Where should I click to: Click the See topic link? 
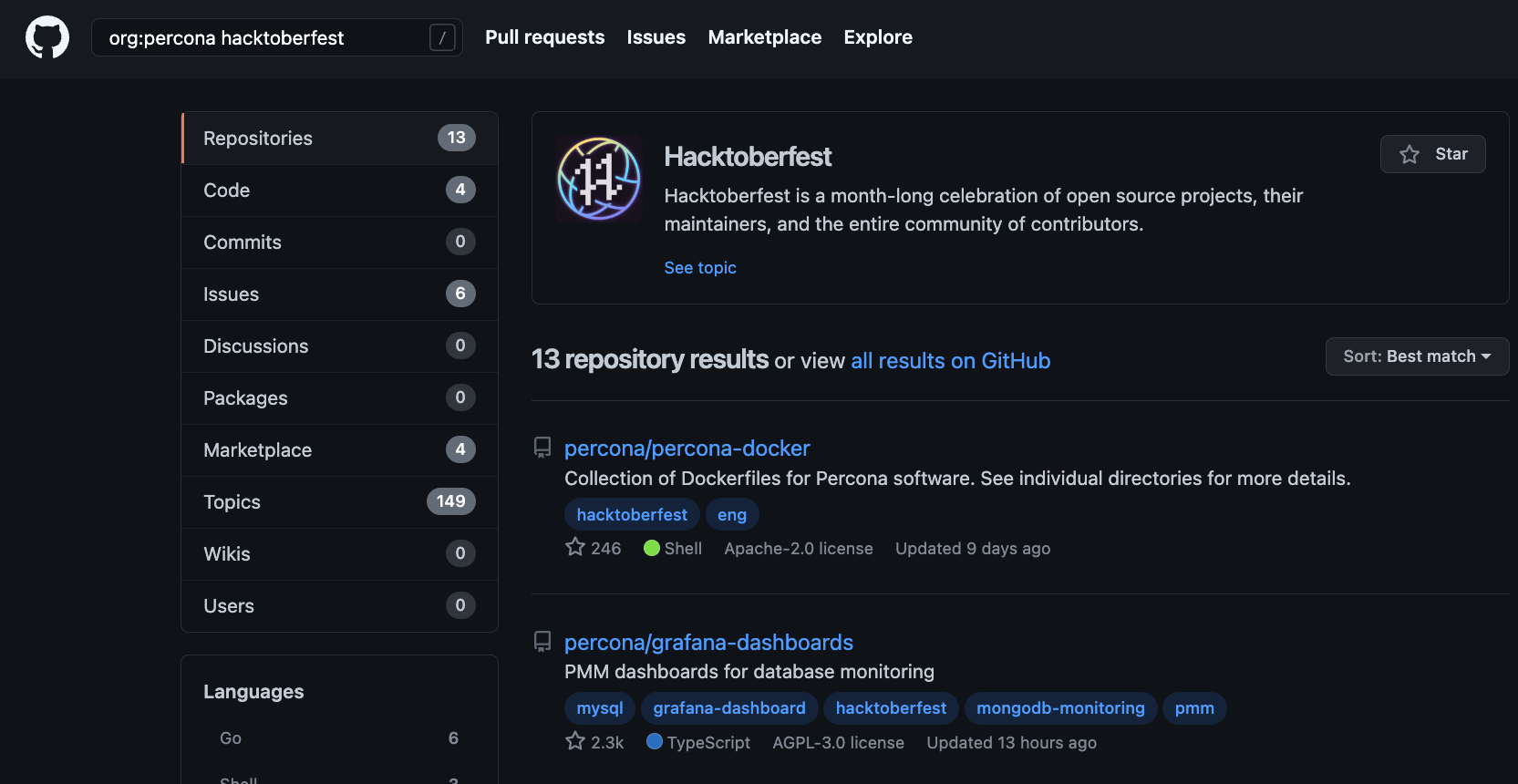tap(700, 268)
